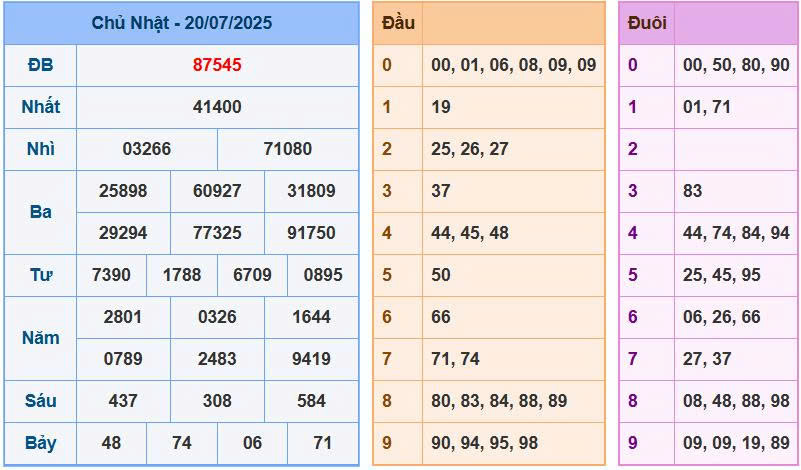Click Đầu row 5 value 50
This screenshot has height=470, width=801.
(440, 274)
